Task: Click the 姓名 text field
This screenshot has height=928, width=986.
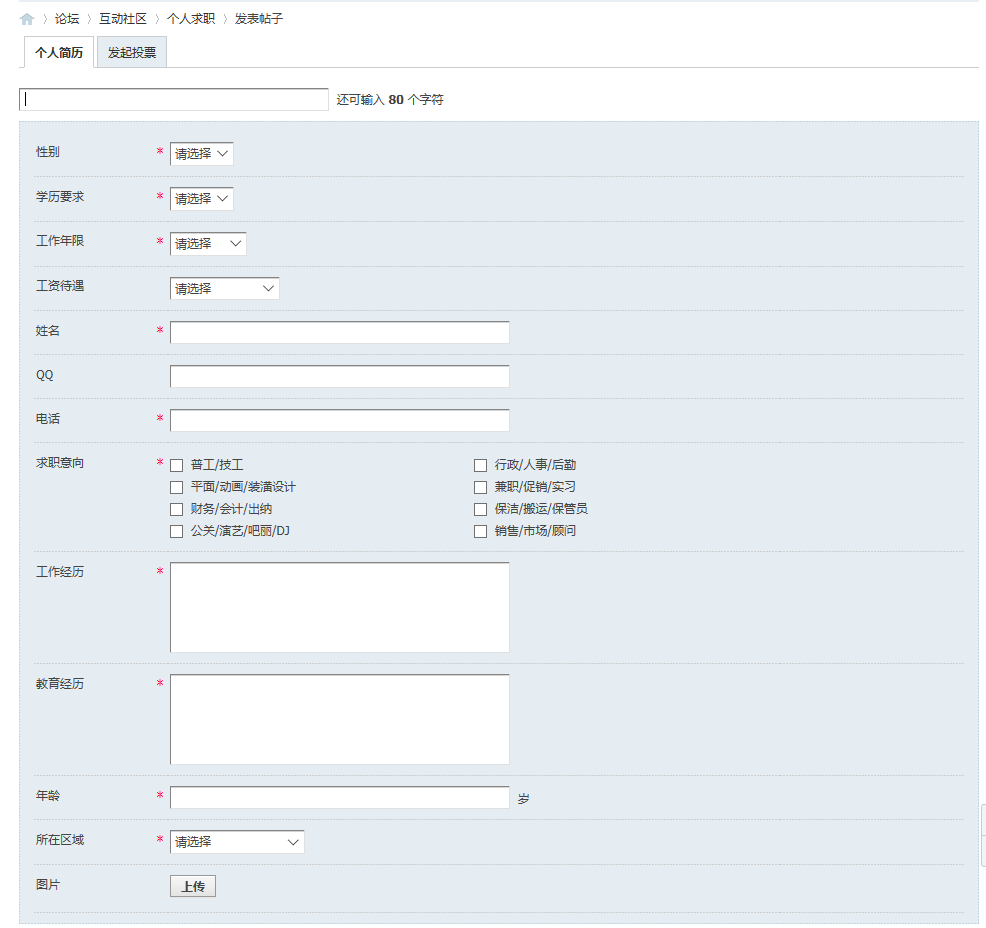Action: (340, 333)
